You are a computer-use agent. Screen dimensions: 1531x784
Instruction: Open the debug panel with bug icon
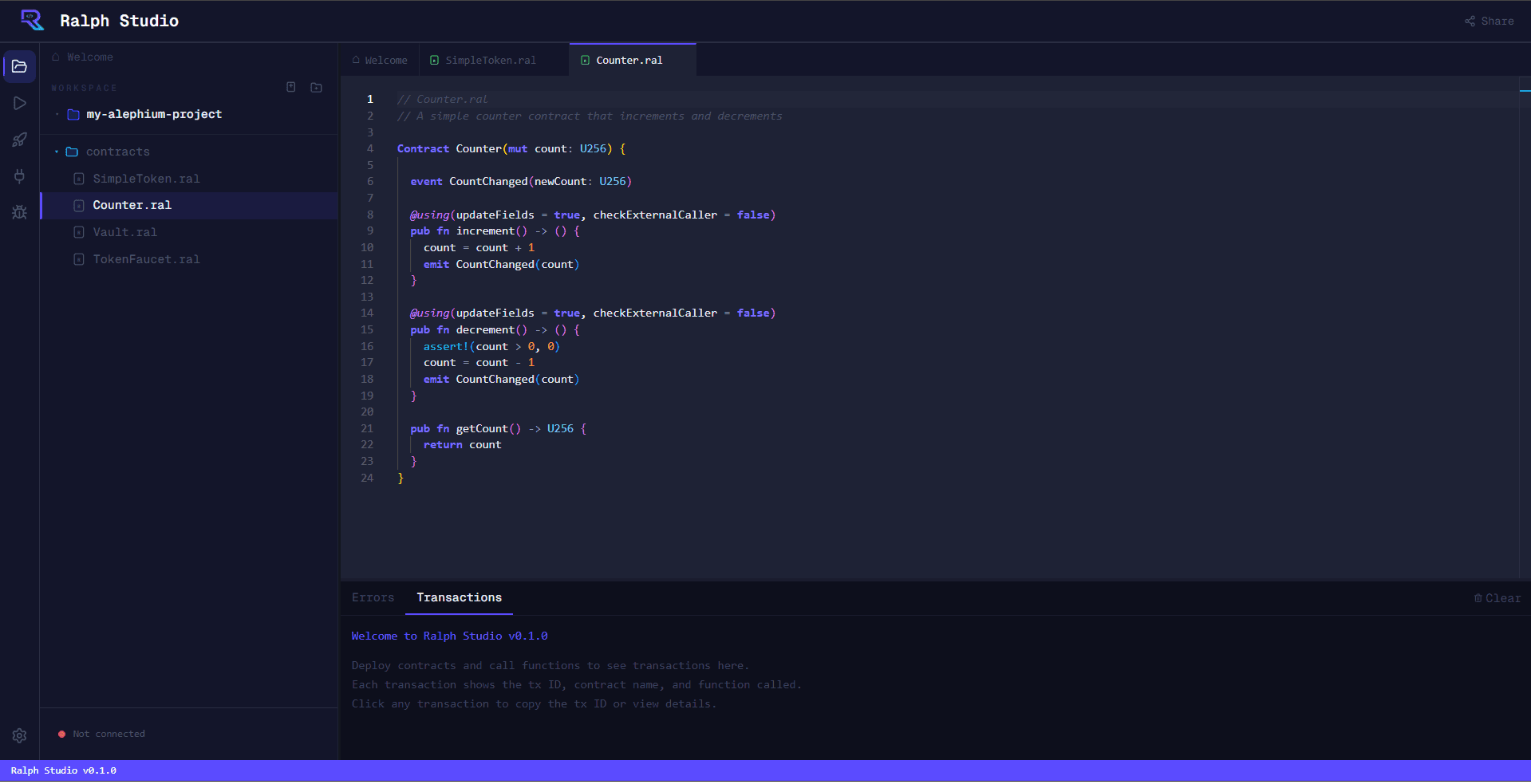pyautogui.click(x=19, y=212)
